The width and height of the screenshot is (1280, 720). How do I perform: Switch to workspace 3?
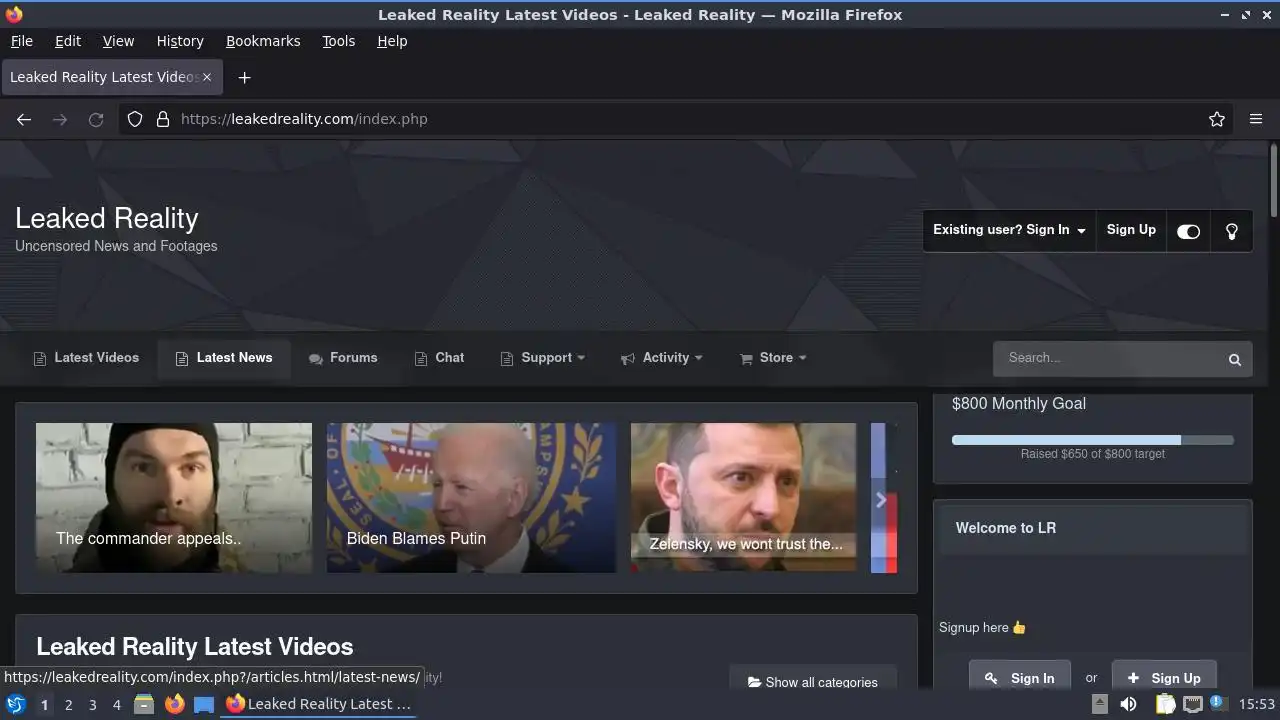[92, 705]
